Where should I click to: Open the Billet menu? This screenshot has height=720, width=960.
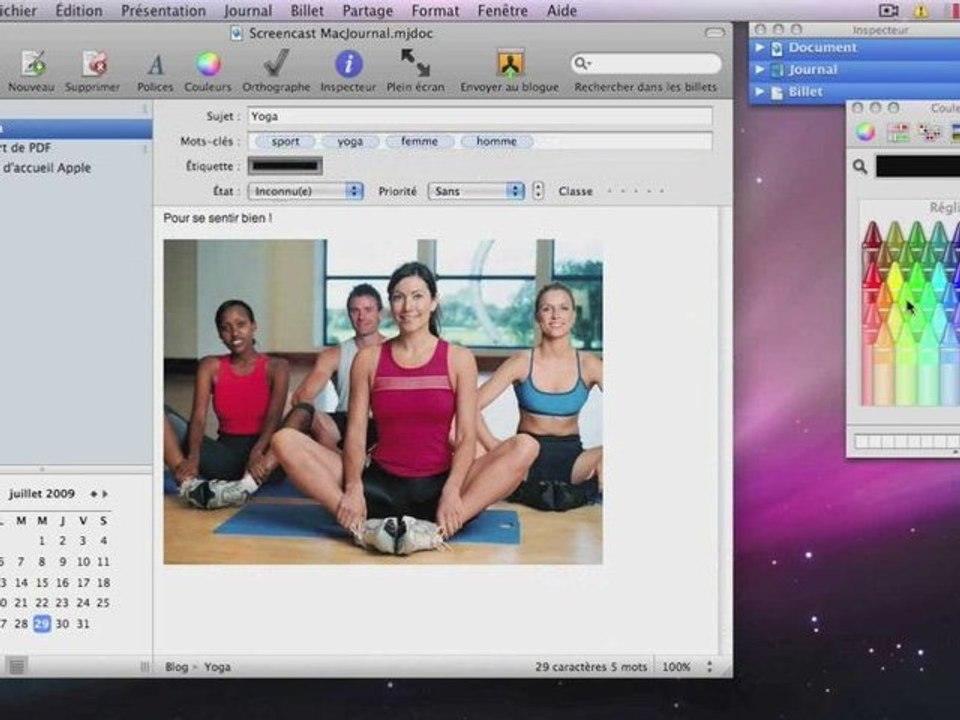tap(307, 10)
